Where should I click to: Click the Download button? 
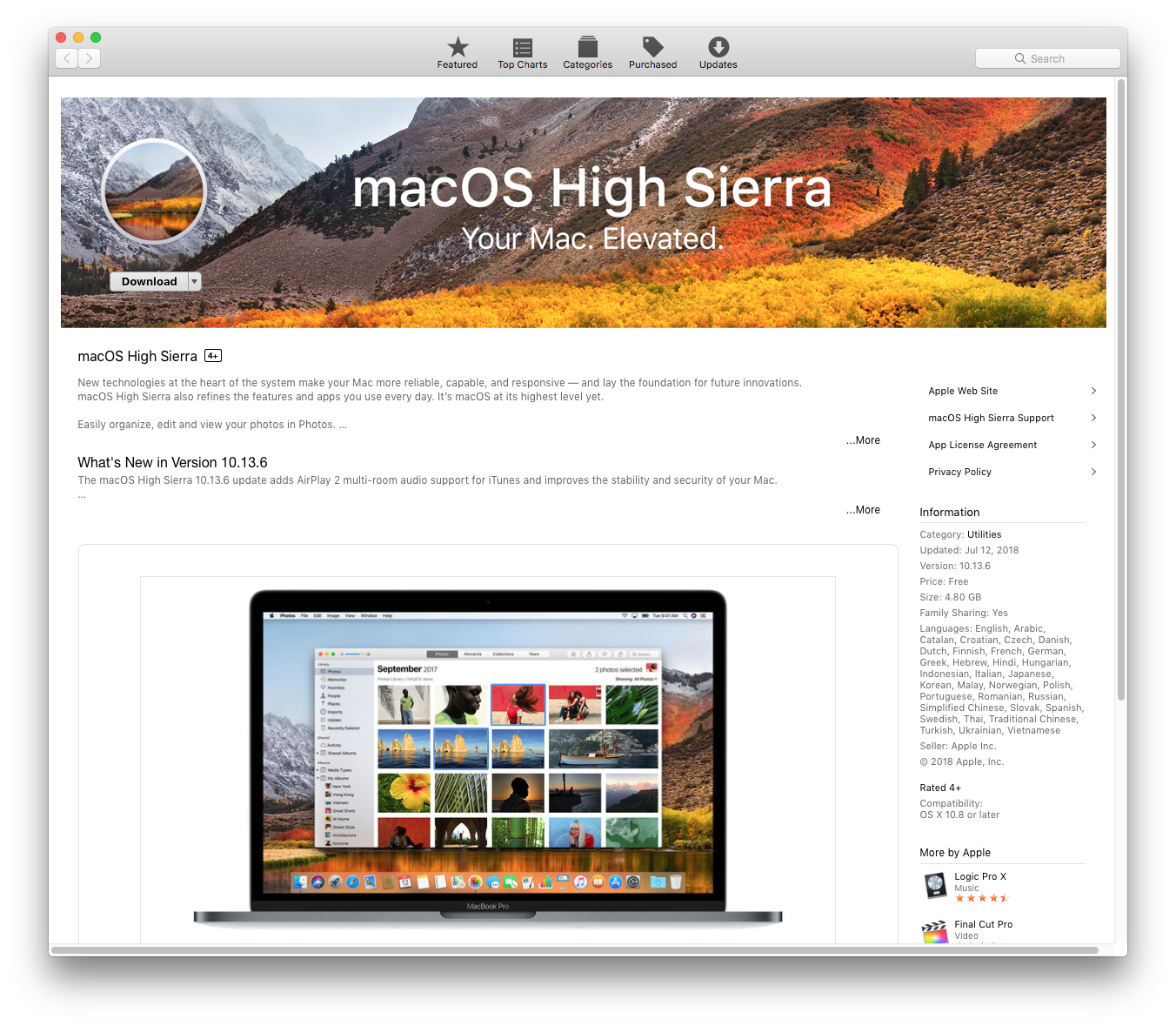[149, 281]
